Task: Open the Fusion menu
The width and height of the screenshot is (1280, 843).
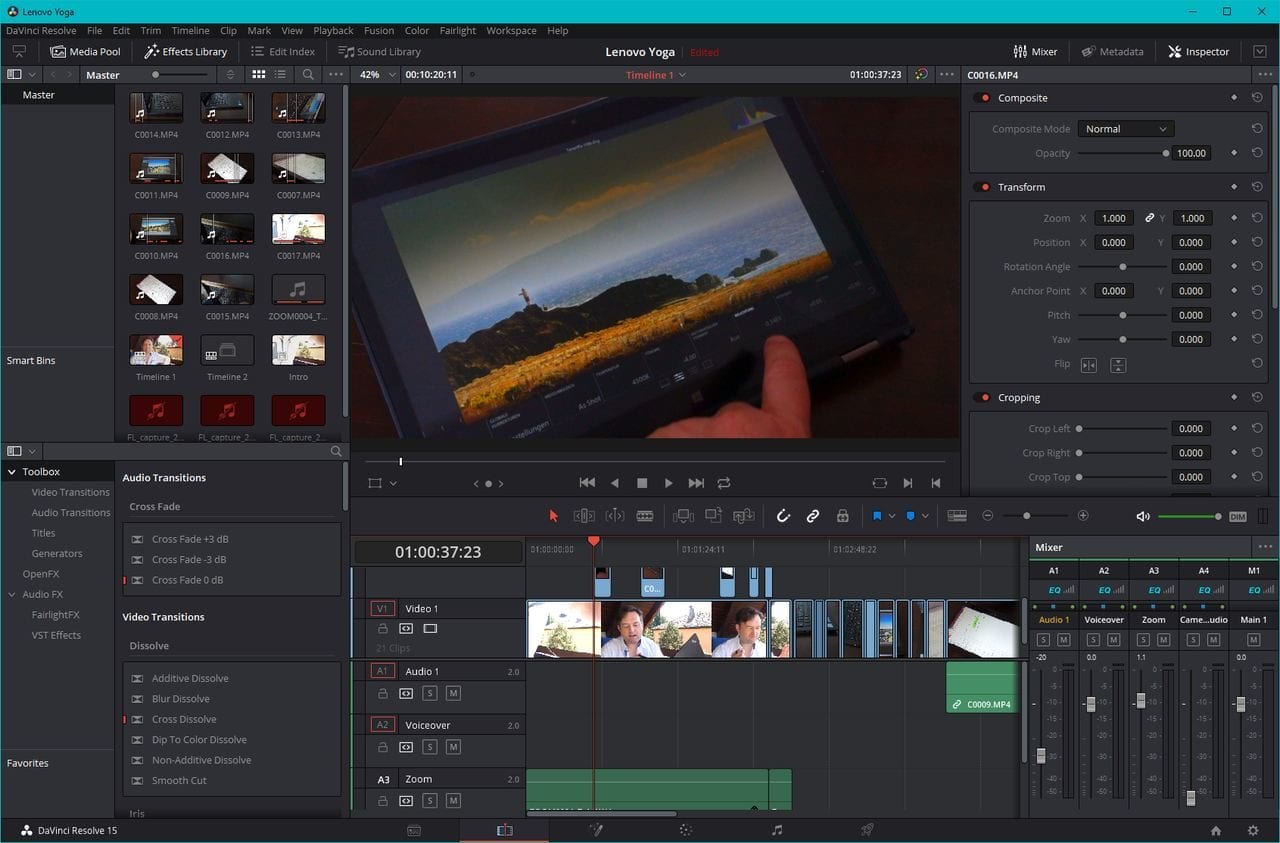Action: click(378, 31)
